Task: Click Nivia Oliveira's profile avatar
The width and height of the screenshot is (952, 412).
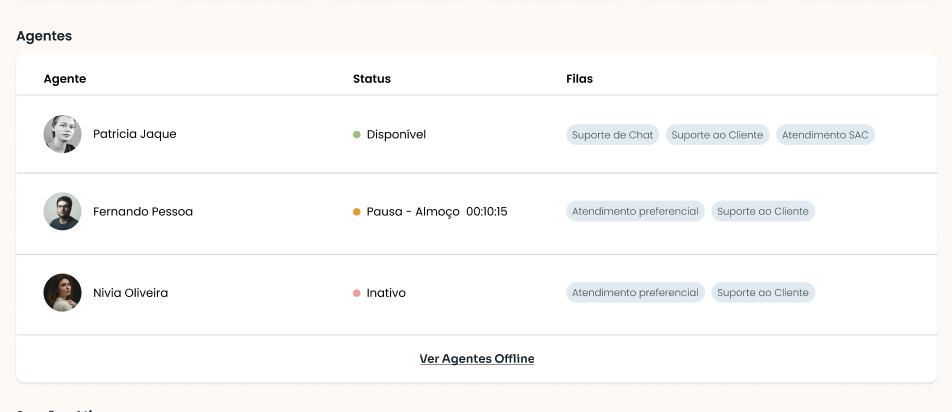Action: click(x=62, y=293)
